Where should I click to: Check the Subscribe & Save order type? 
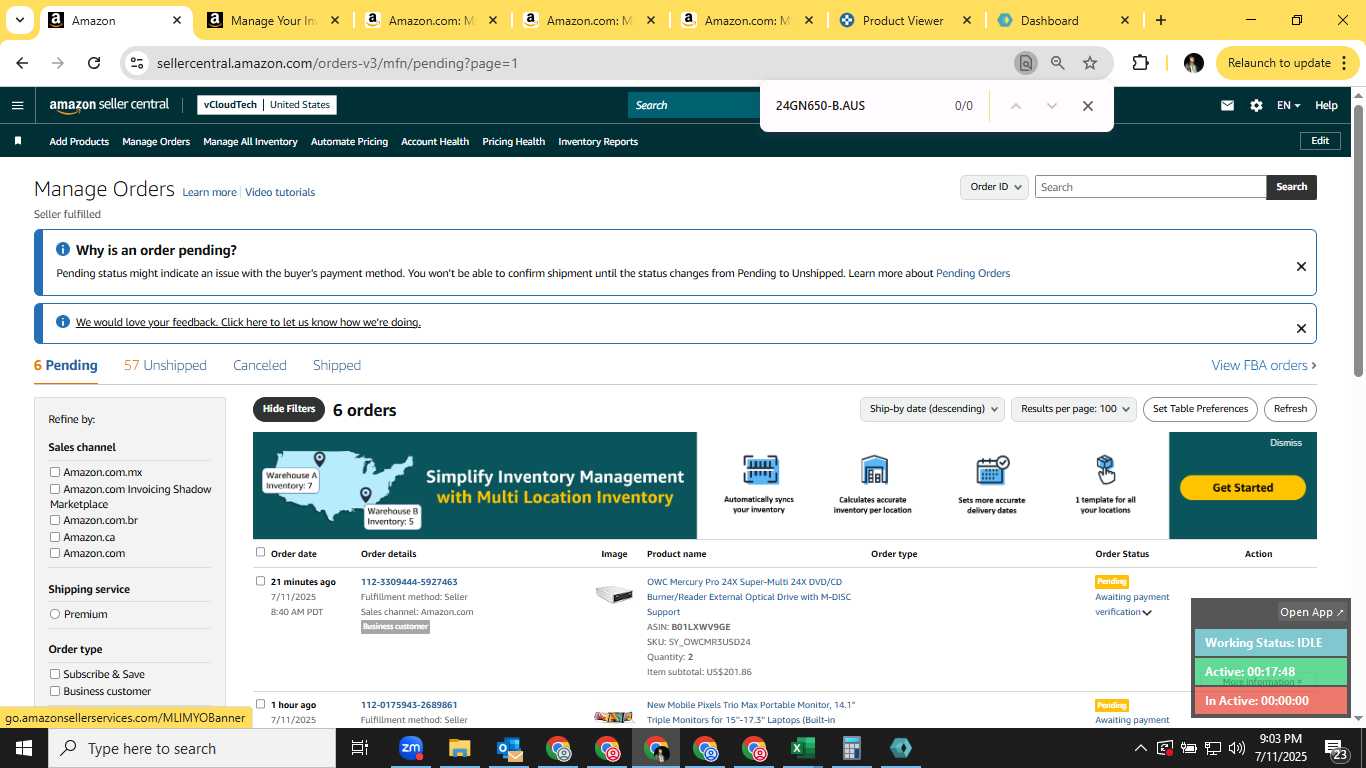coord(55,674)
